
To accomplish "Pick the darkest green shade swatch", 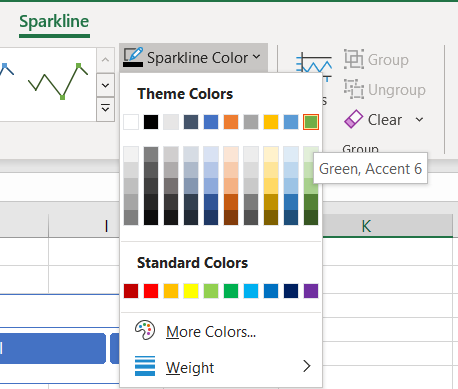I will (x=311, y=217).
